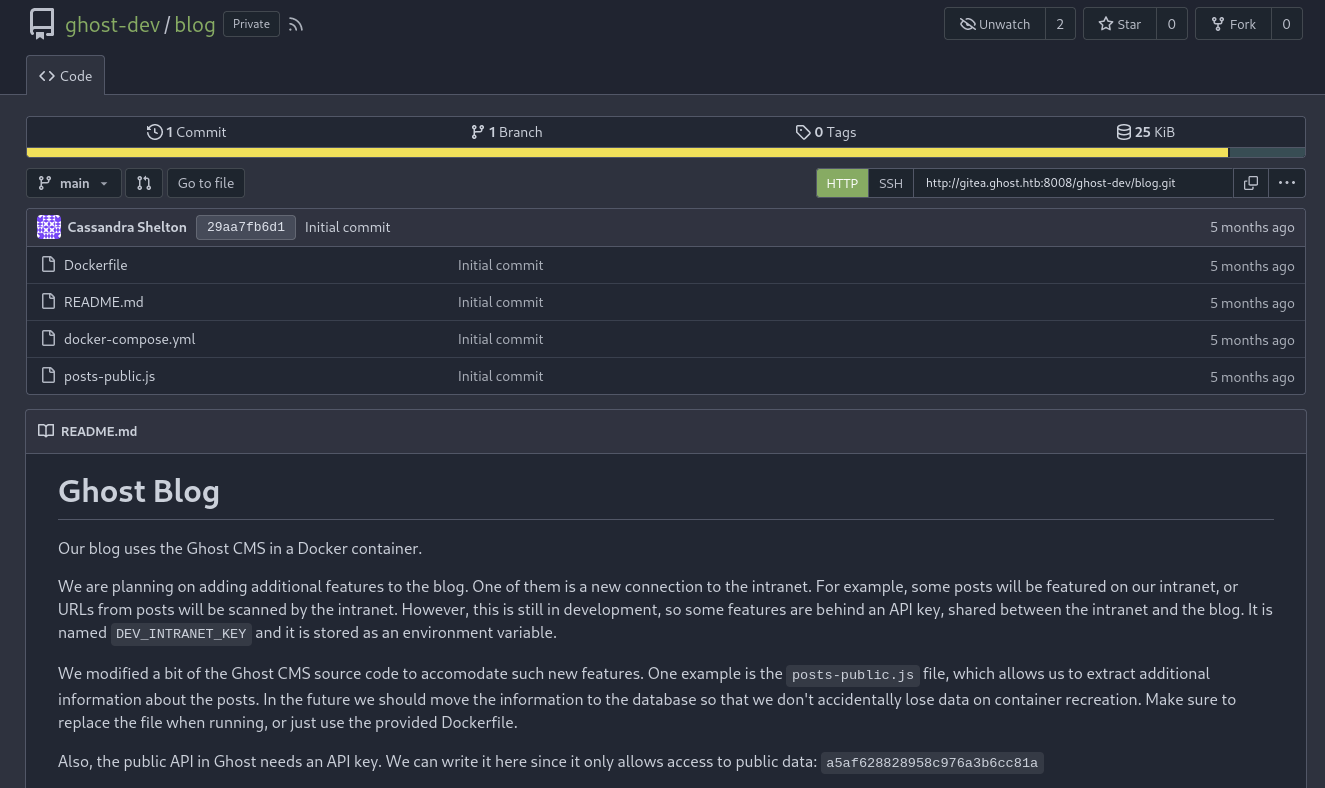View the forks count
Screen dimensions: 1325x788
point(1287,24)
